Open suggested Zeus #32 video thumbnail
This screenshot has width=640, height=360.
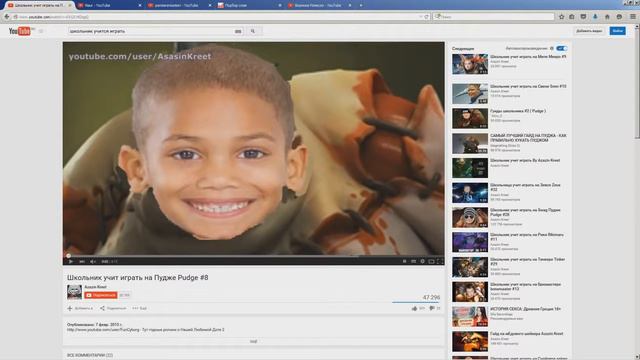coord(470,193)
